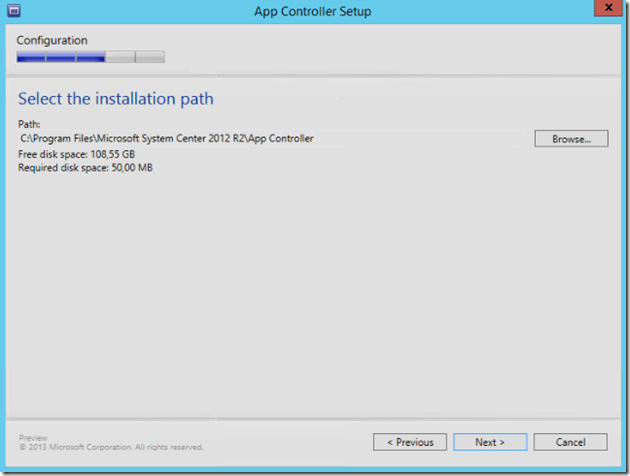Screen dimensions: 630x476
Task: Click the third filled progress bar segment
Action: pos(91,58)
